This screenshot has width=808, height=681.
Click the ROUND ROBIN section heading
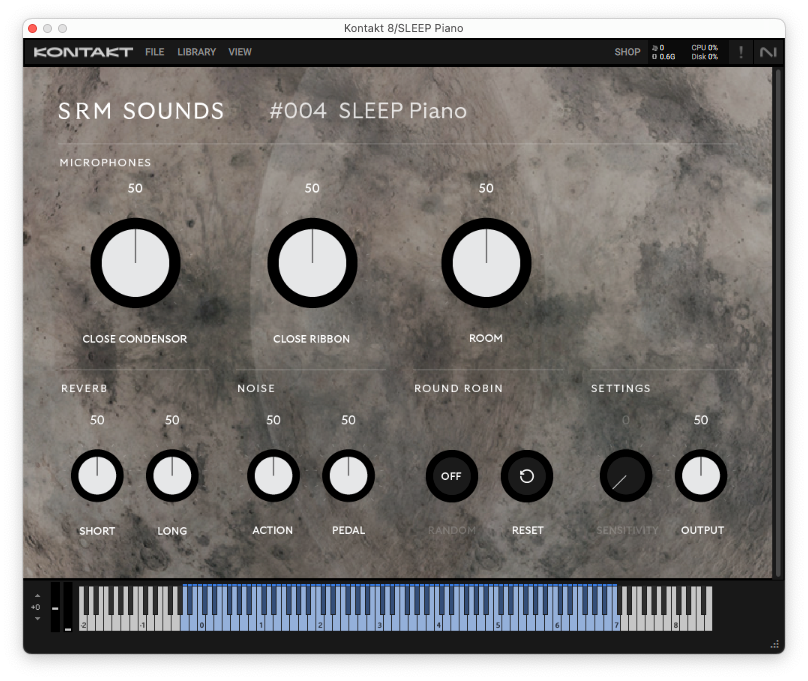click(x=458, y=388)
